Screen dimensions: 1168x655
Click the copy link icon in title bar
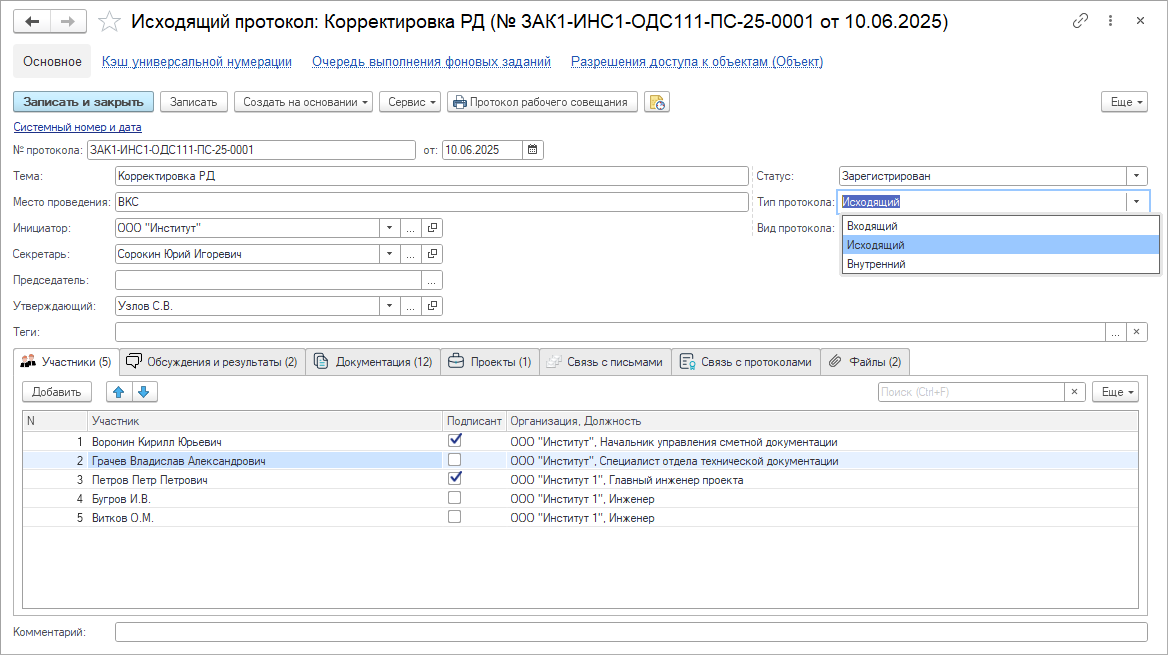tap(1080, 21)
